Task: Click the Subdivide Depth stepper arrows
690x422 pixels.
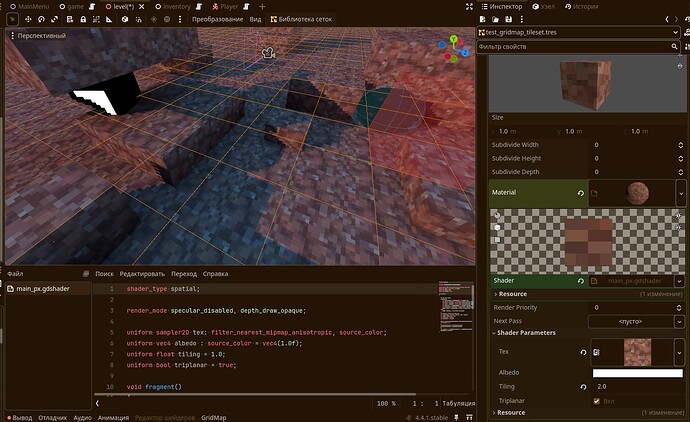Action: (680, 172)
